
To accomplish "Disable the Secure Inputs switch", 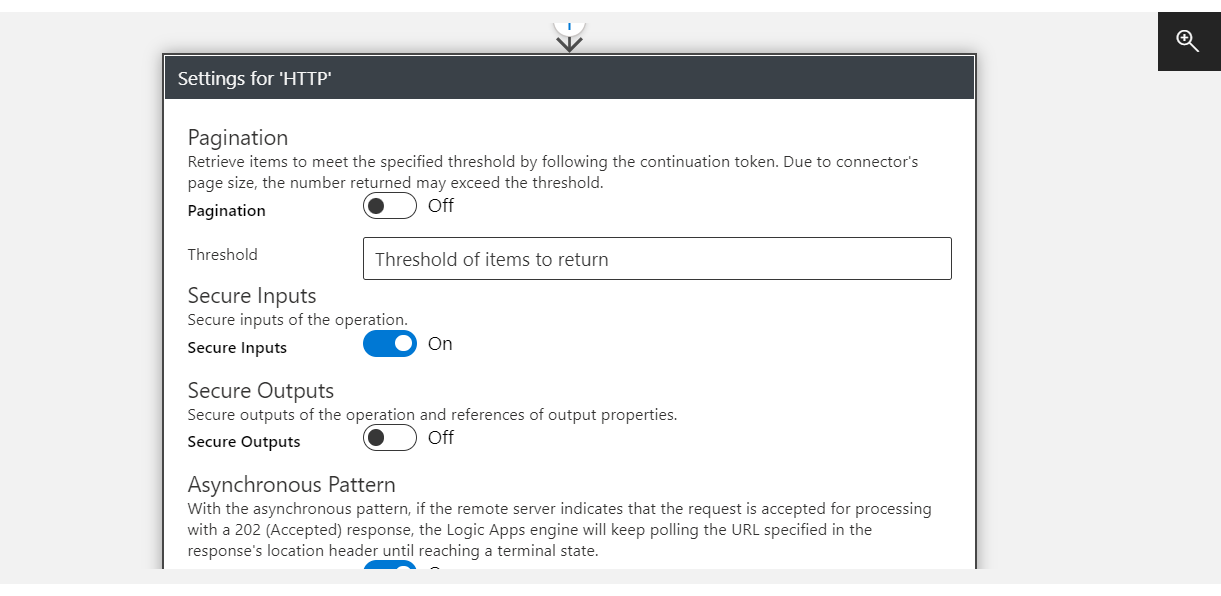I will pos(390,343).
